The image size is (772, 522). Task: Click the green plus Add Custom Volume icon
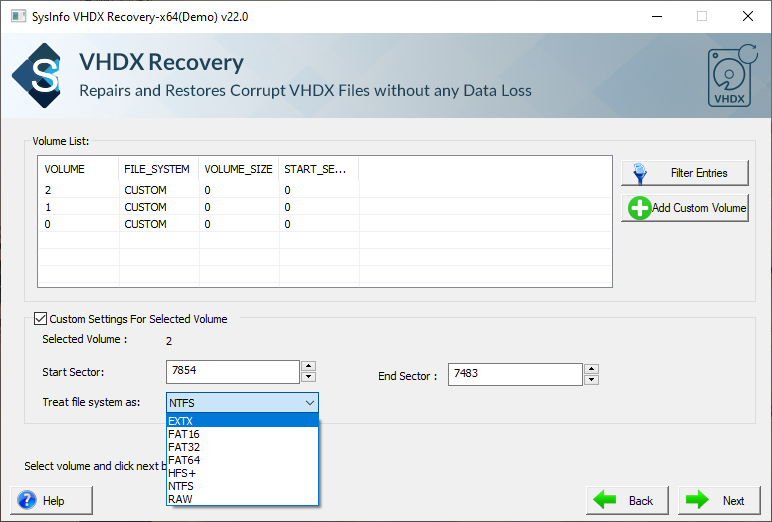tap(640, 208)
